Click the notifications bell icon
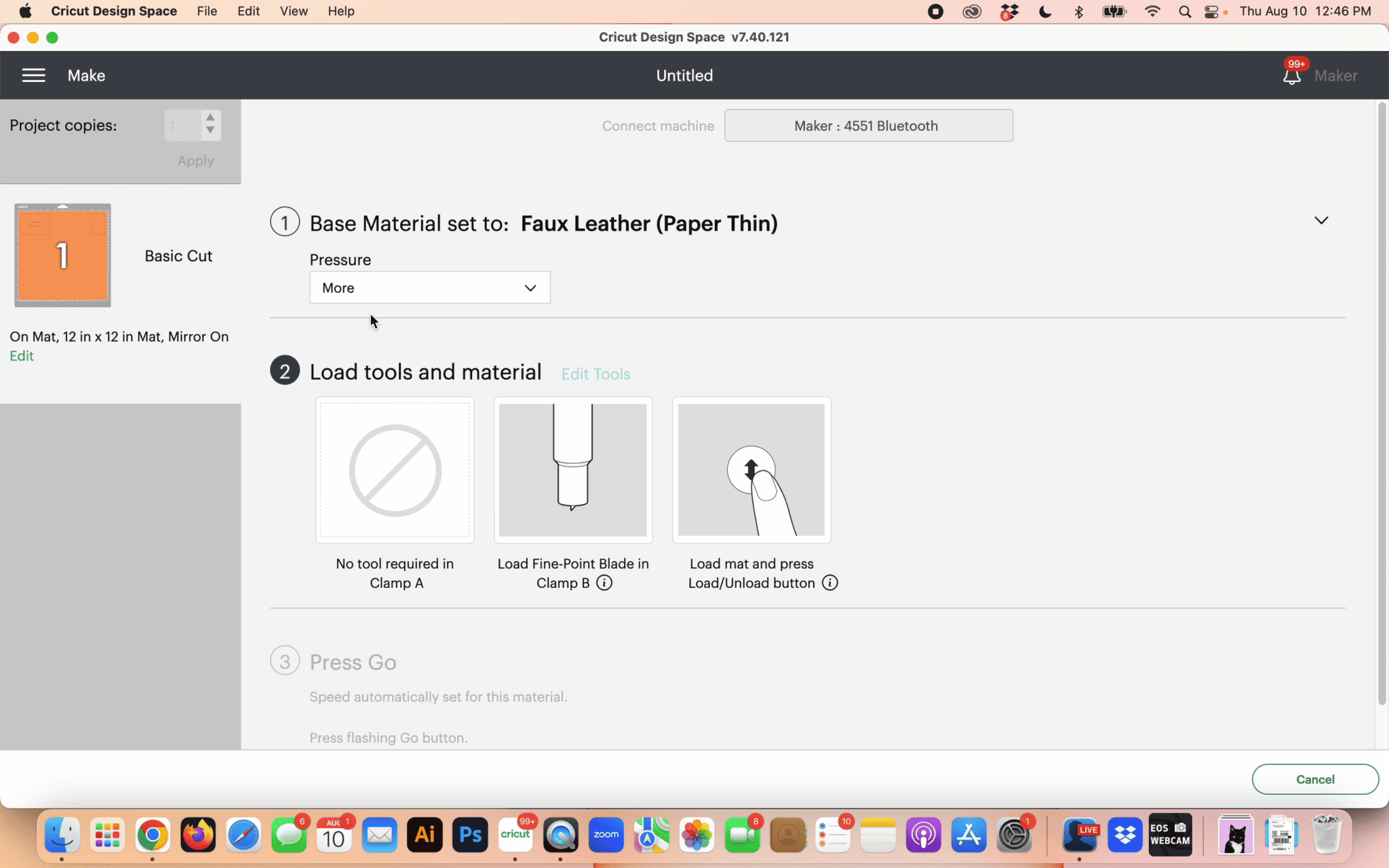Viewport: 1389px width, 868px height. [1291, 76]
